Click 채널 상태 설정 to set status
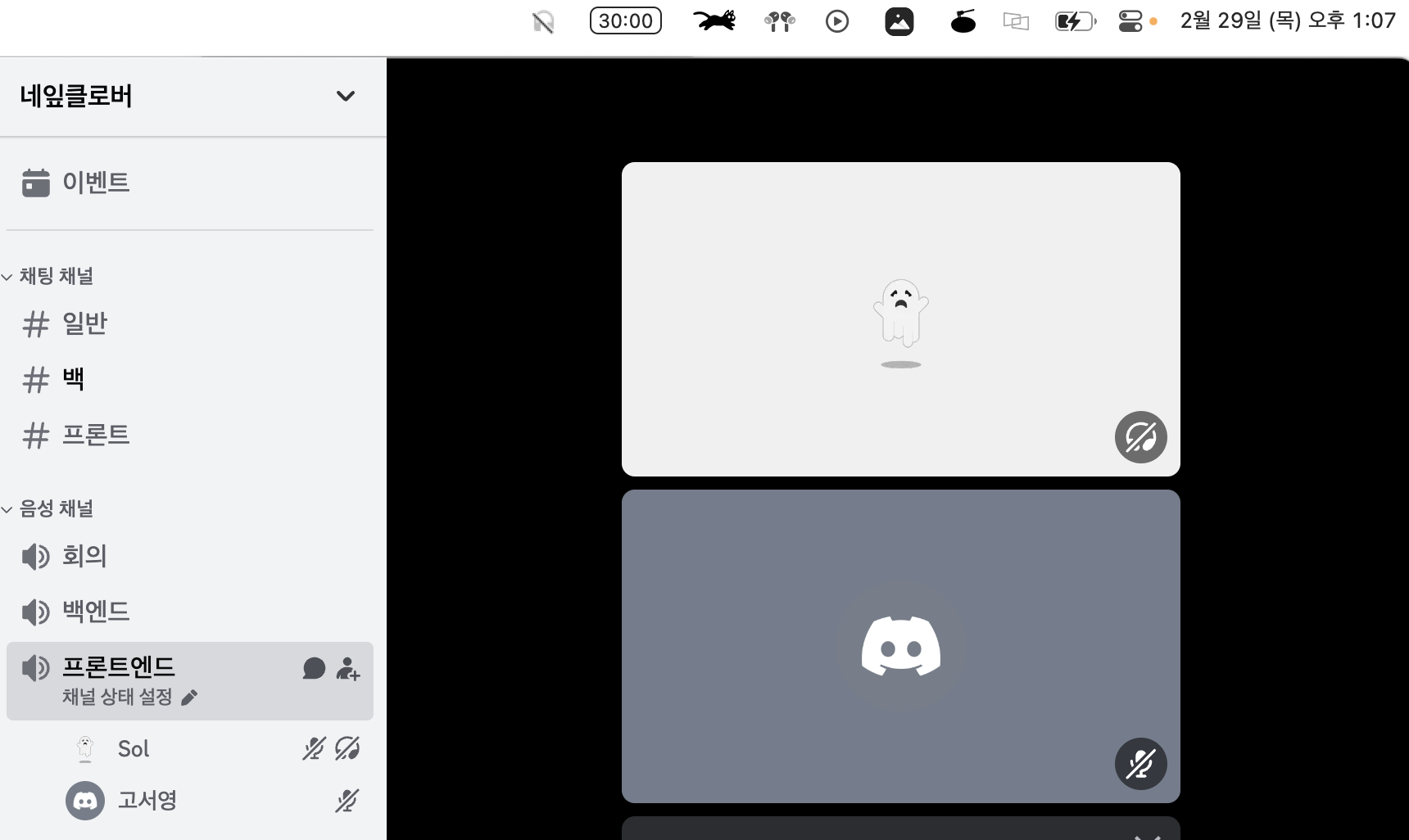The image size is (1409, 840). coord(117,698)
